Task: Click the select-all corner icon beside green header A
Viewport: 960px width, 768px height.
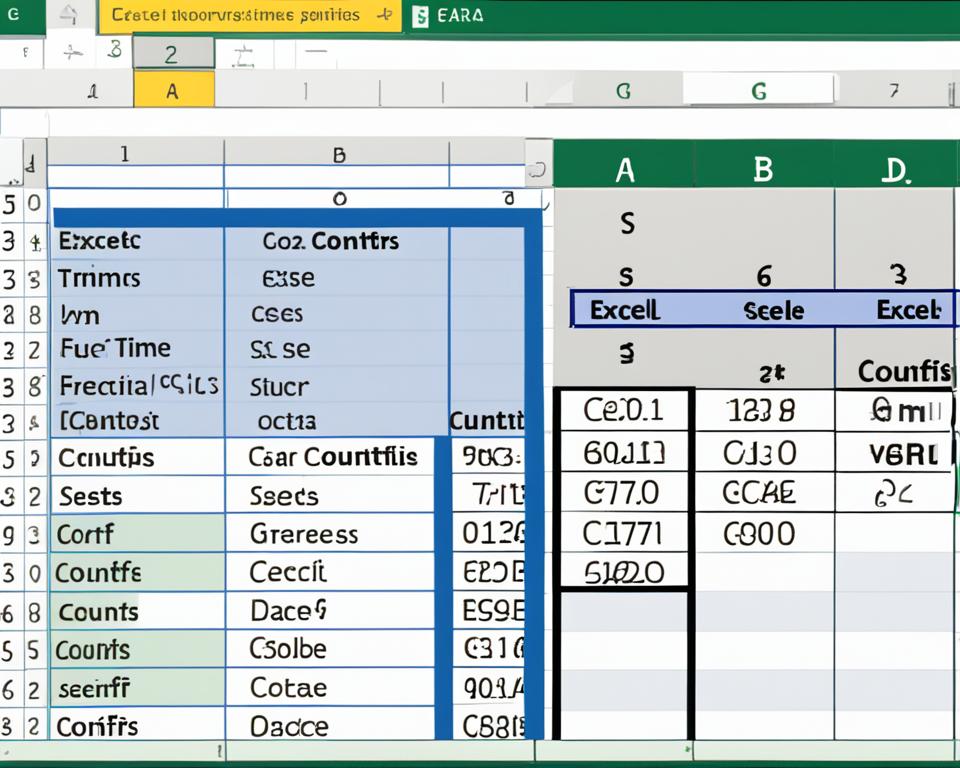Action: click(x=538, y=170)
